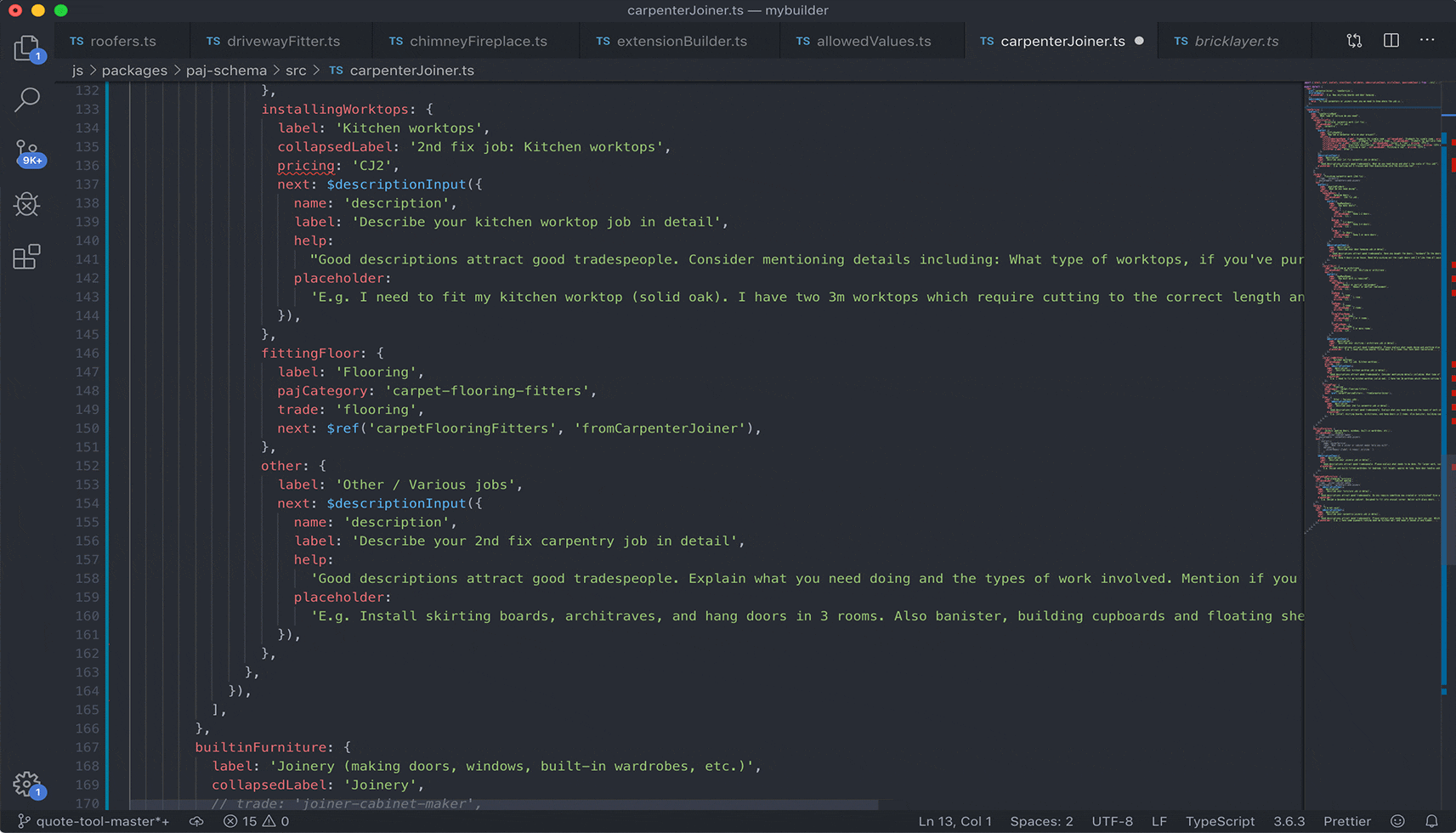
Task: Open the notifications bell in status bar
Action: click(x=1432, y=821)
